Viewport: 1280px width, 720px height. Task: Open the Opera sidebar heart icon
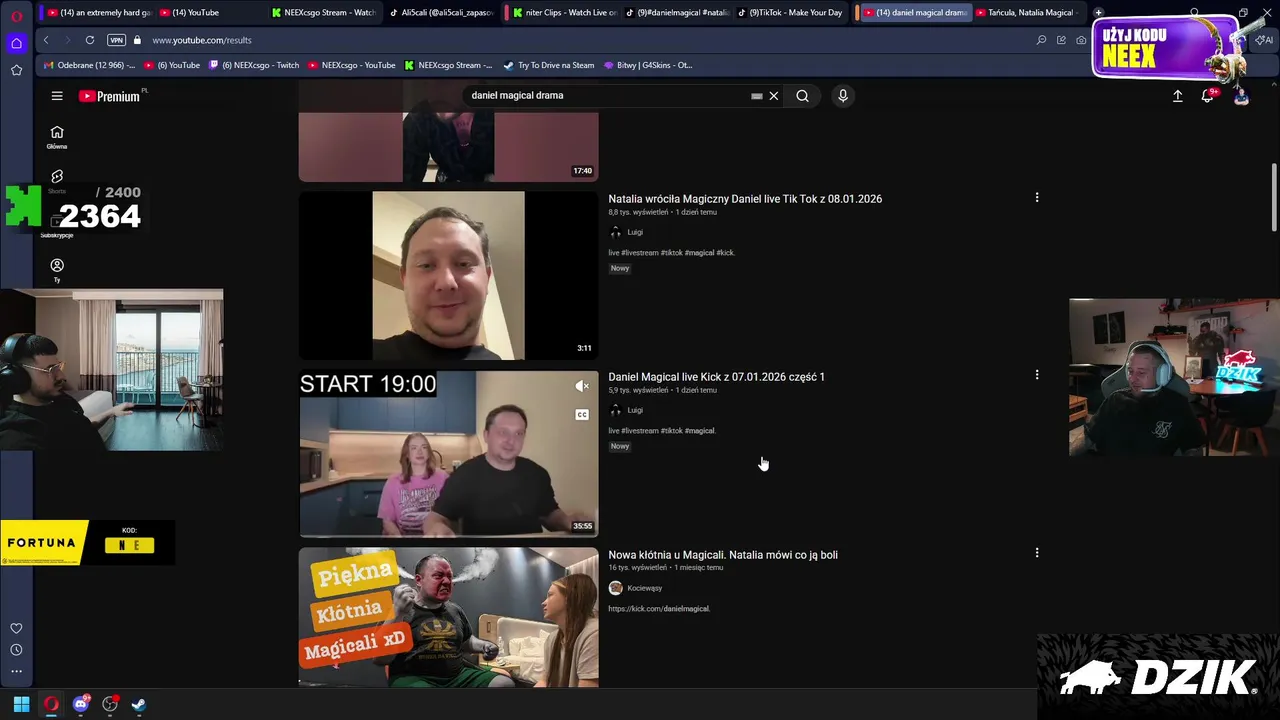point(16,628)
